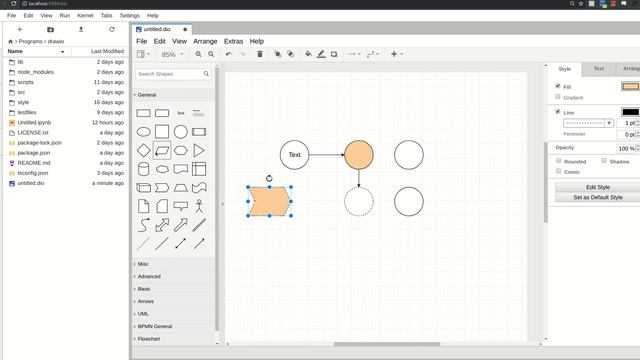This screenshot has width=640, height=360.
Task: Open the README.md file
Action: pos(66,163)
